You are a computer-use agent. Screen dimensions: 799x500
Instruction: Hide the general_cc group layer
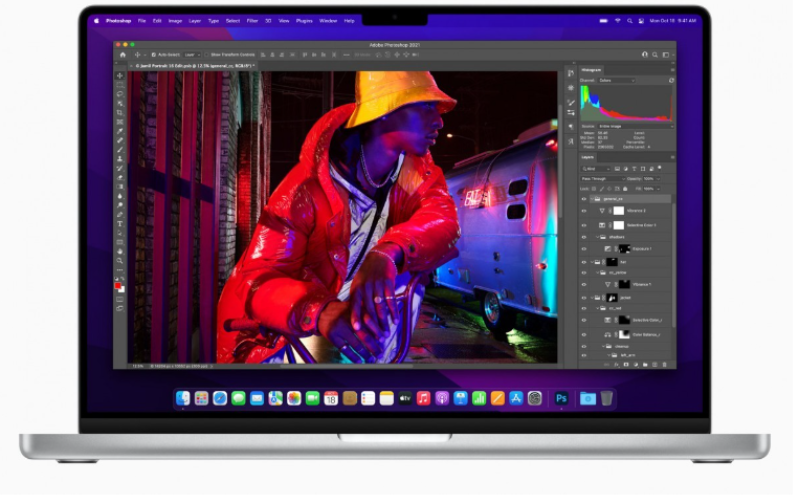pos(584,199)
